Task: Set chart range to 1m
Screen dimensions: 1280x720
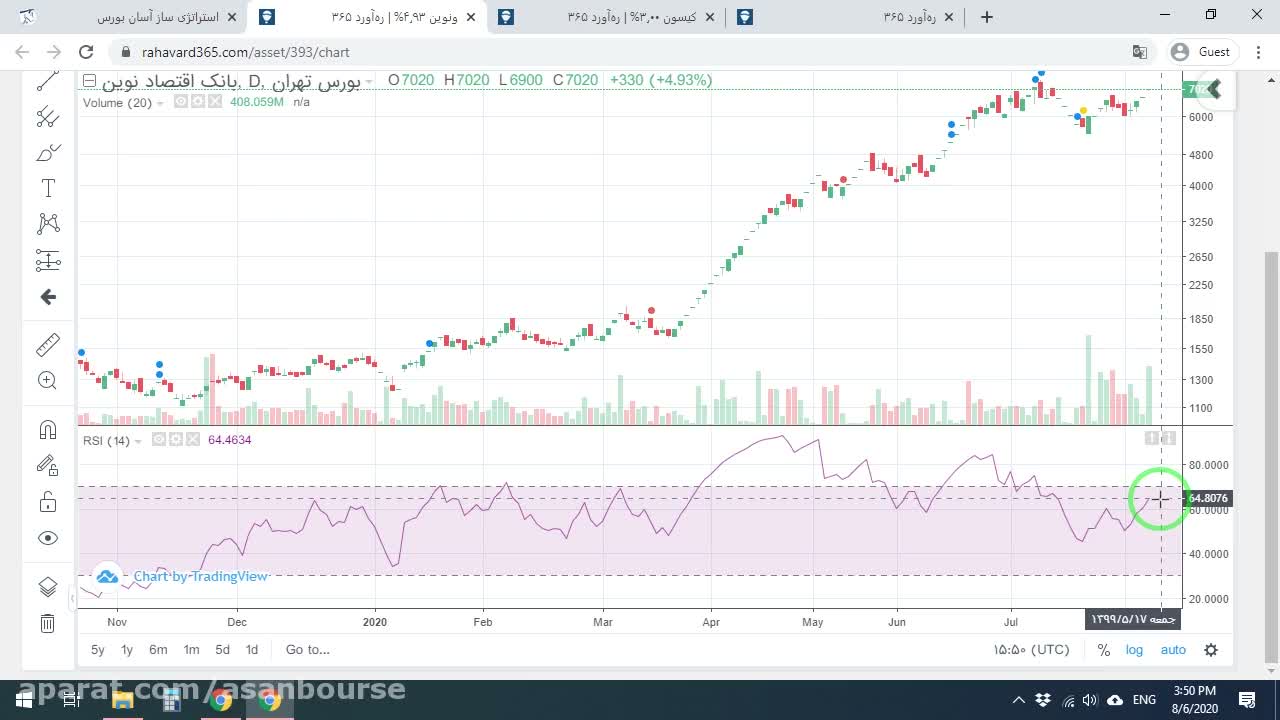Action: click(191, 650)
